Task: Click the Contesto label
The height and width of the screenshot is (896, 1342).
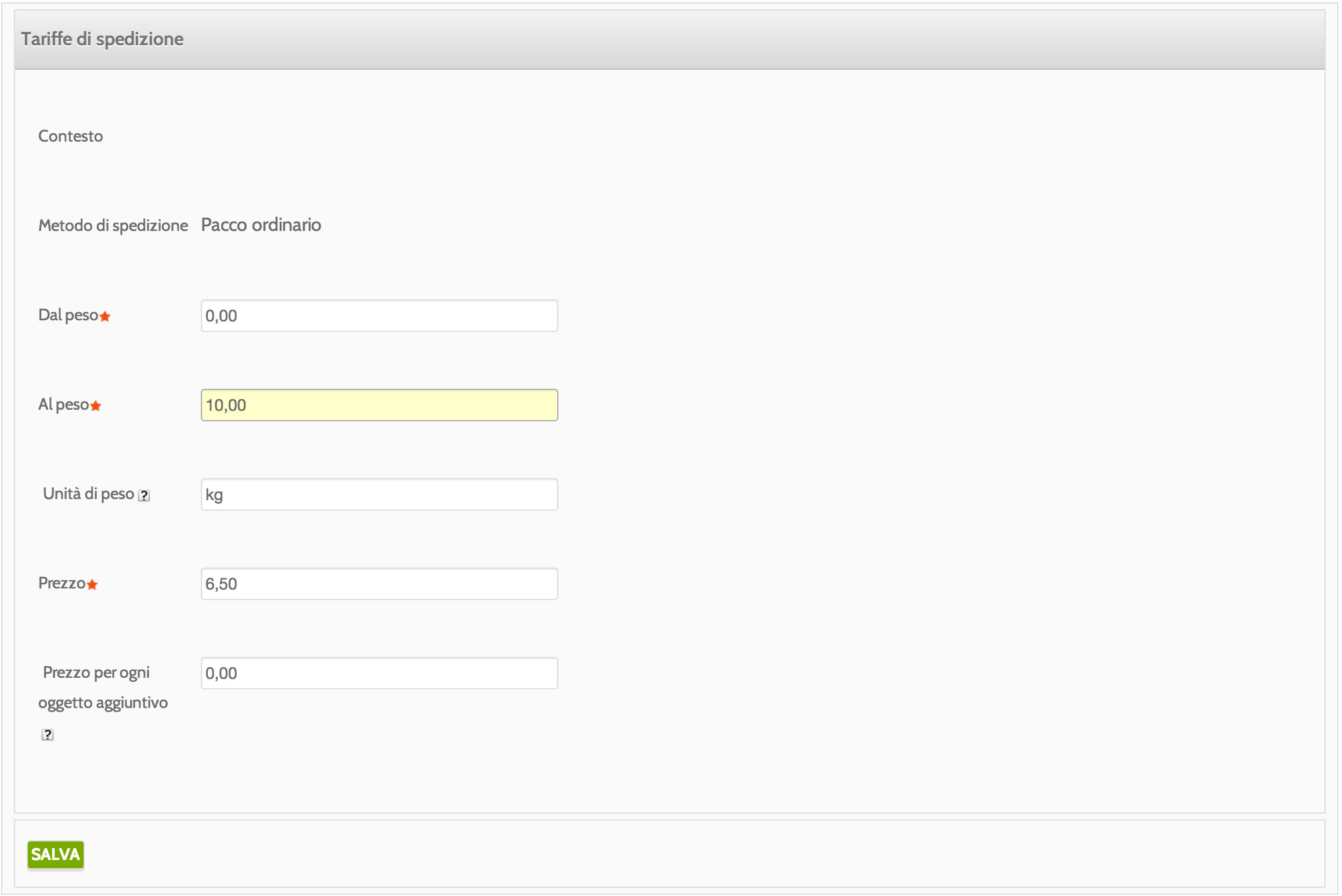Action: pos(70,136)
